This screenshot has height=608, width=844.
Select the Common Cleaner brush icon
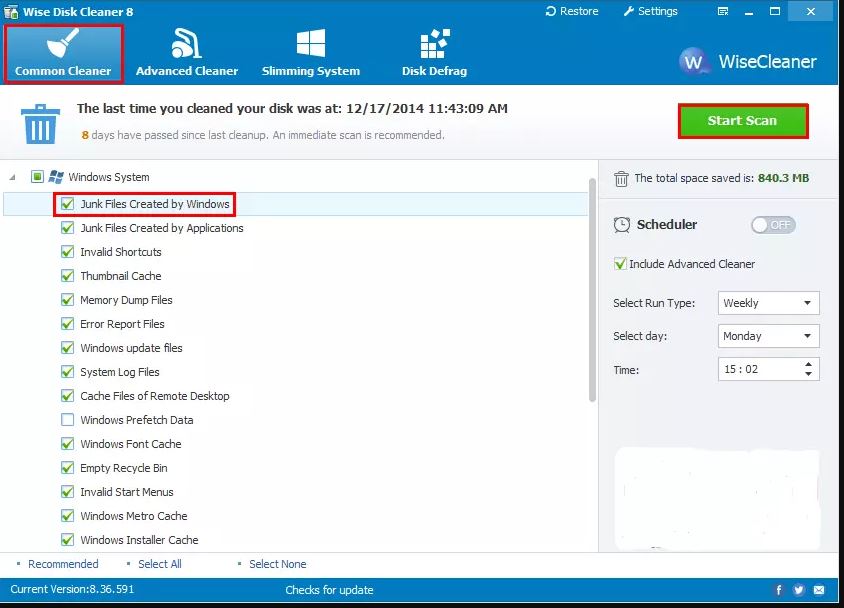point(62,45)
